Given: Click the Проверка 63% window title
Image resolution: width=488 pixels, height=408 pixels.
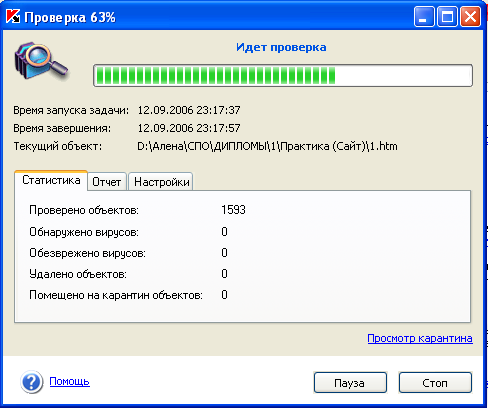Looking at the screenshot, I should pos(70,17).
